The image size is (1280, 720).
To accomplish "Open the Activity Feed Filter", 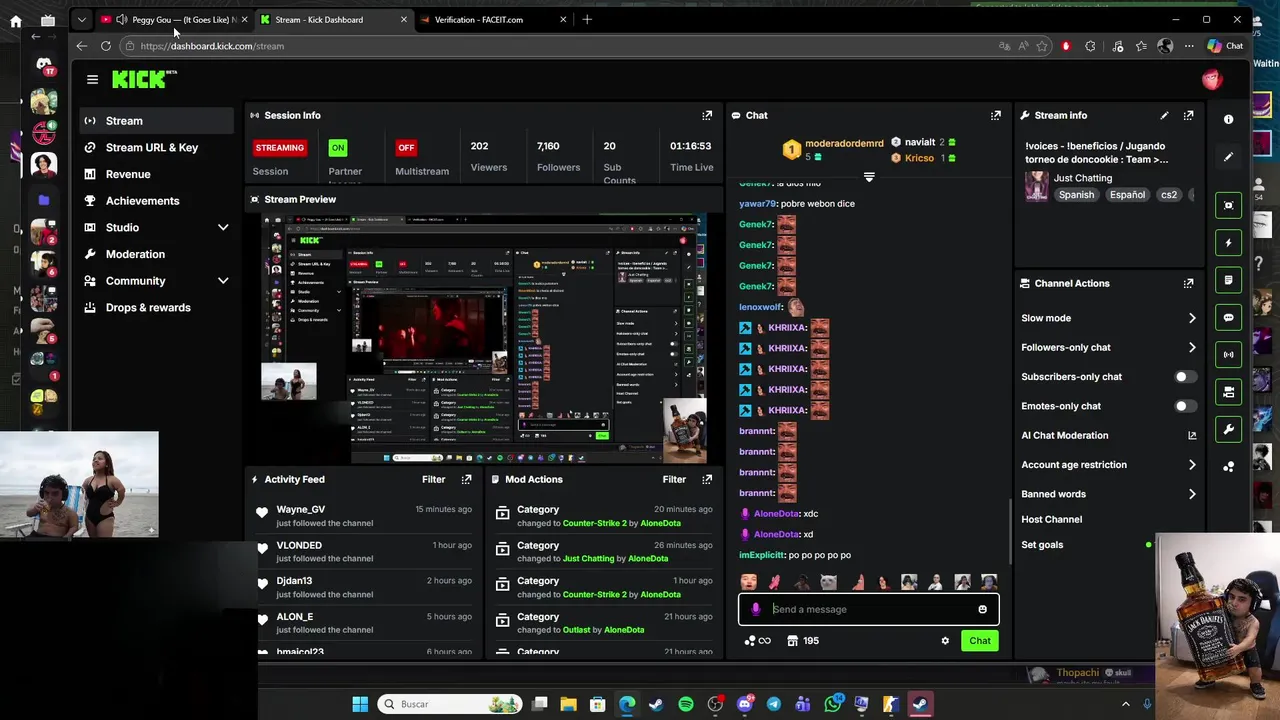I will [433, 479].
